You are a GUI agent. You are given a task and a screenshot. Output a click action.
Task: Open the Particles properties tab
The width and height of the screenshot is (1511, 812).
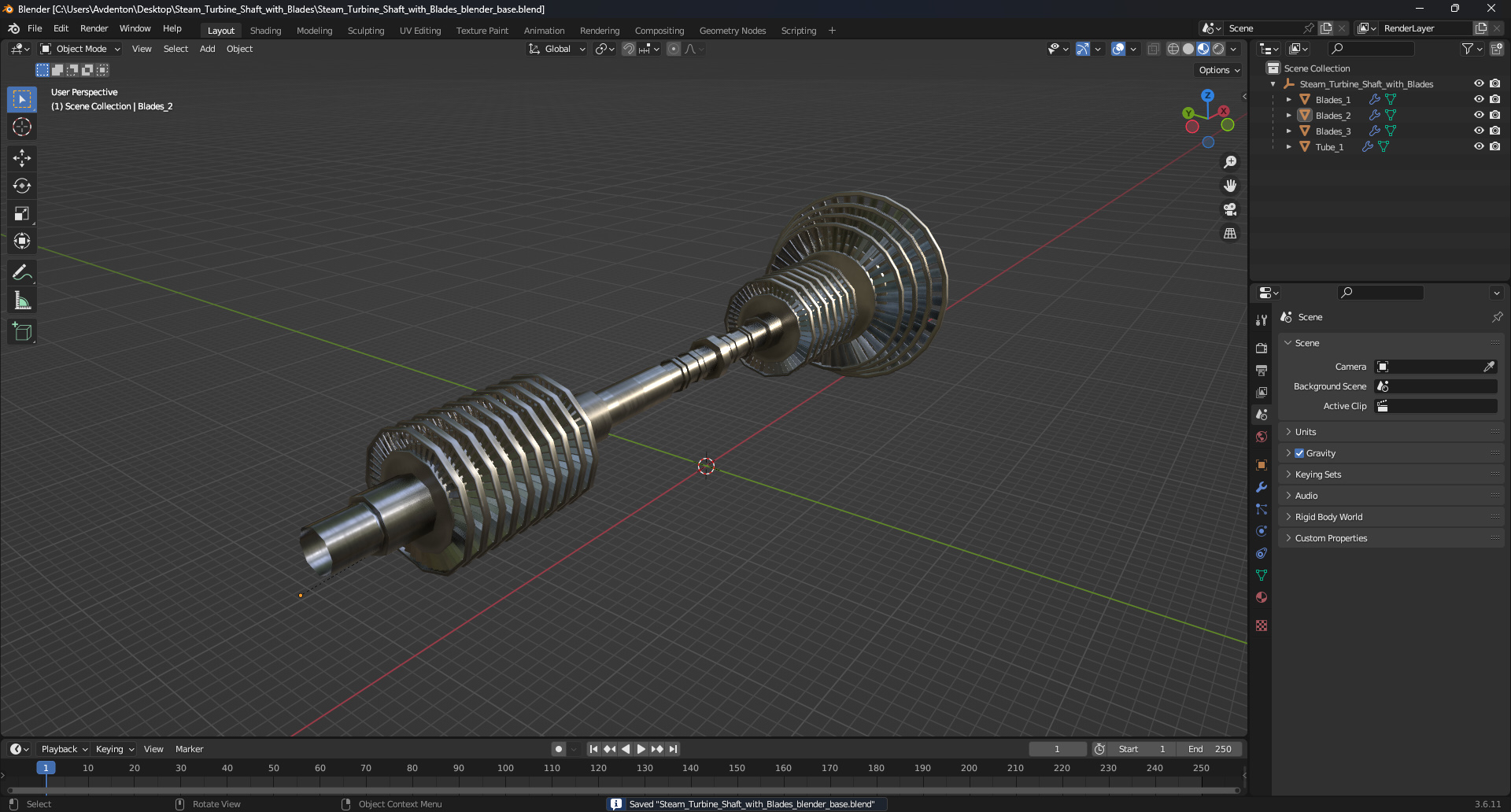[1262, 509]
